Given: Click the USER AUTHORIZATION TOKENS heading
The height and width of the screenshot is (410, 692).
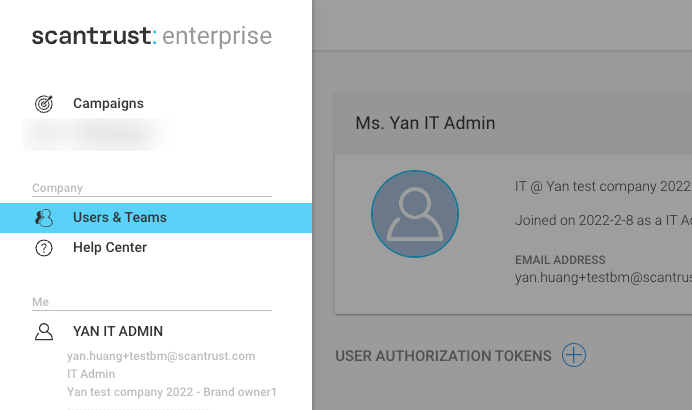Looking at the screenshot, I should (443, 356).
